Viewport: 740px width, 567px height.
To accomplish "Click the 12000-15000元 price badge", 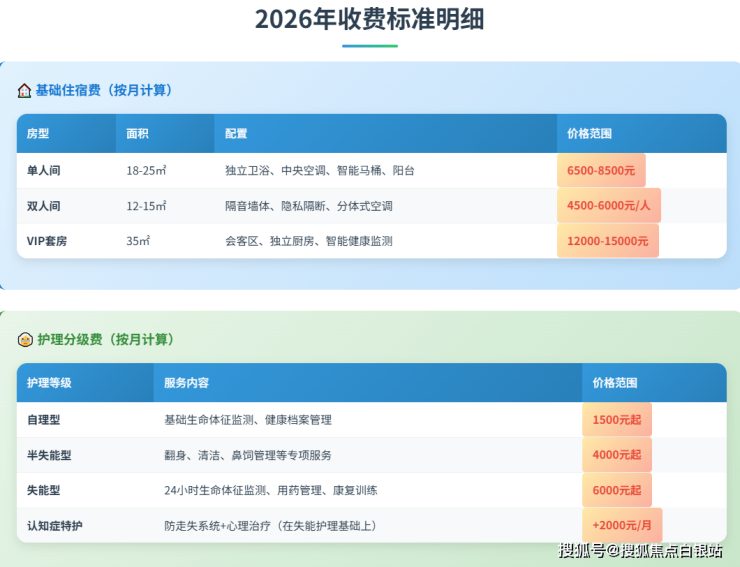I will tap(607, 241).
